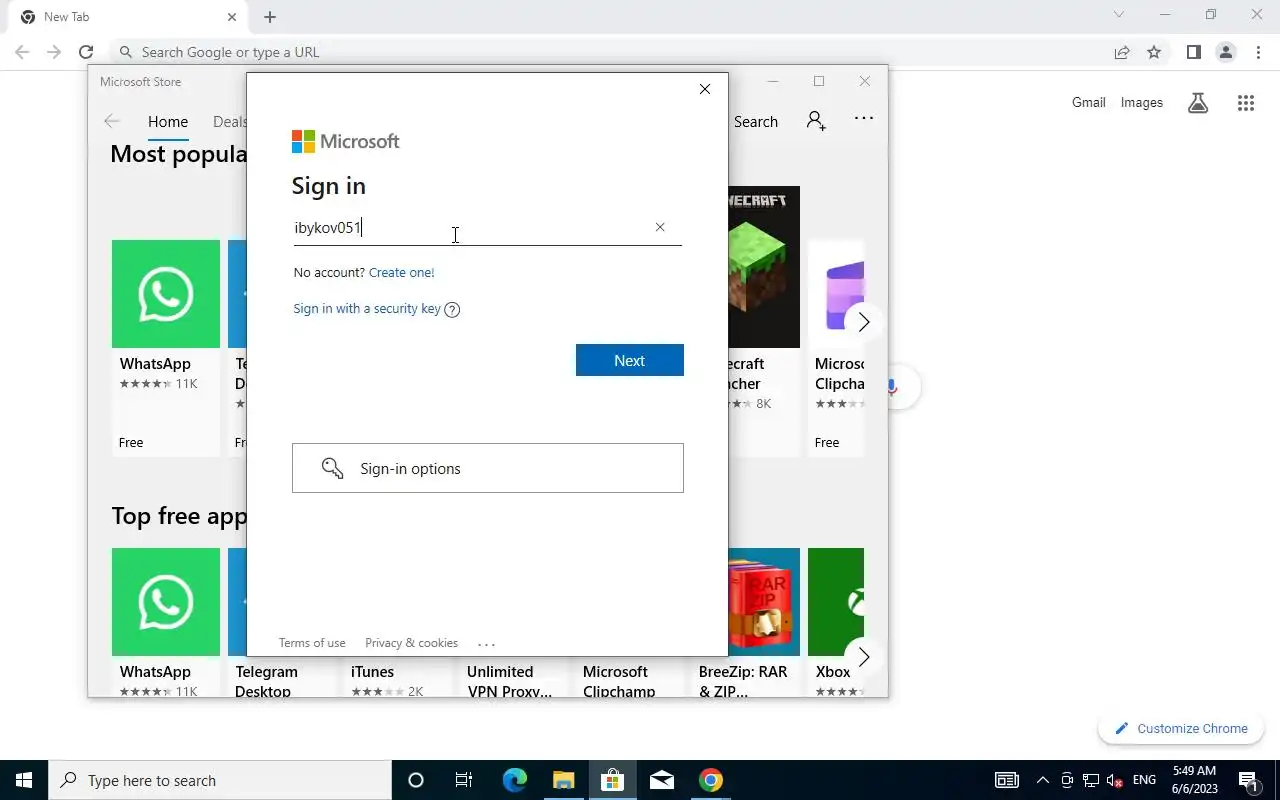Screen dimensions: 1280x800
Task: Open the Chrome tab search dropdown
Action: click(x=1119, y=14)
